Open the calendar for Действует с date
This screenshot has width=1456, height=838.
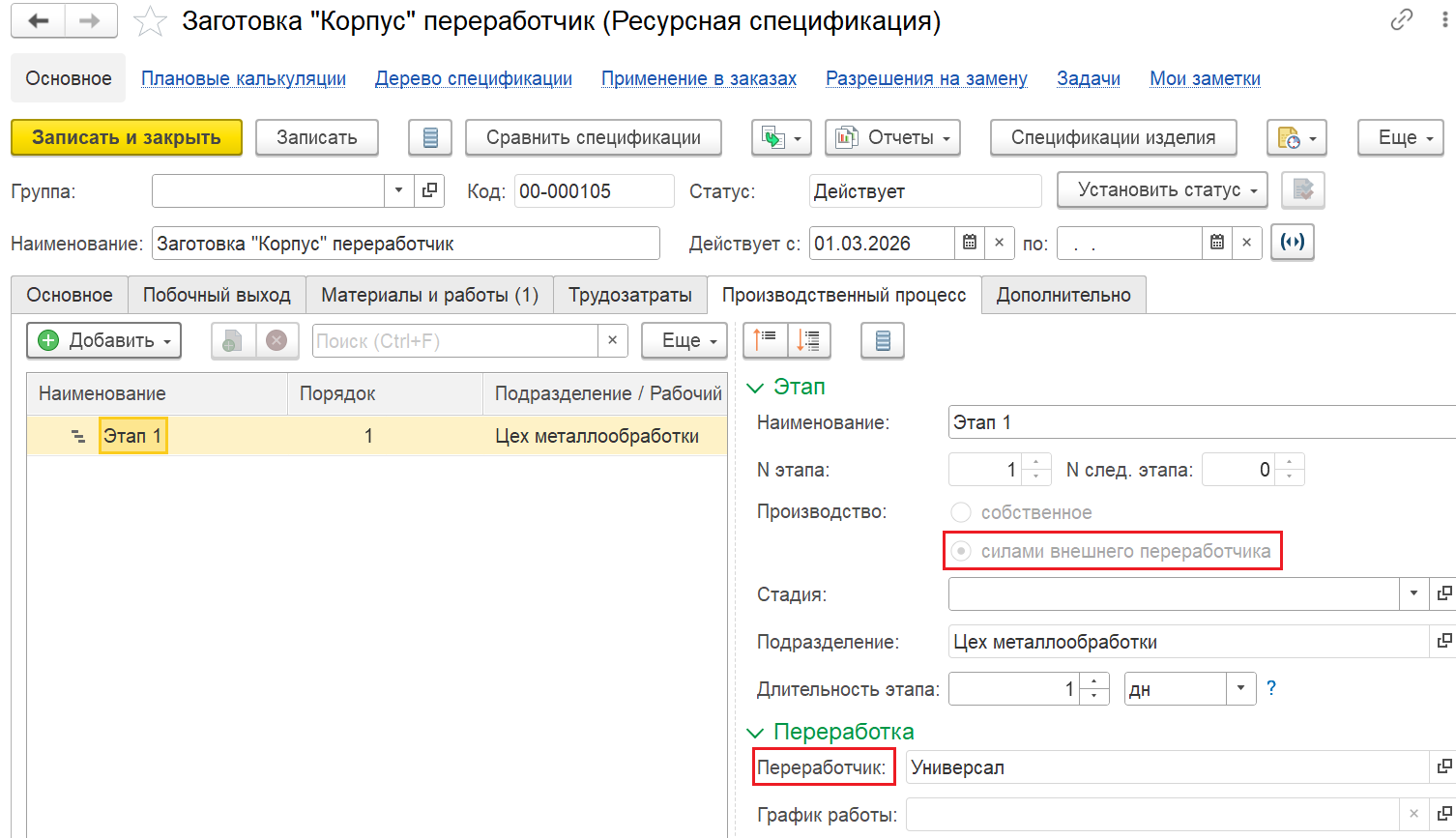coord(970,243)
